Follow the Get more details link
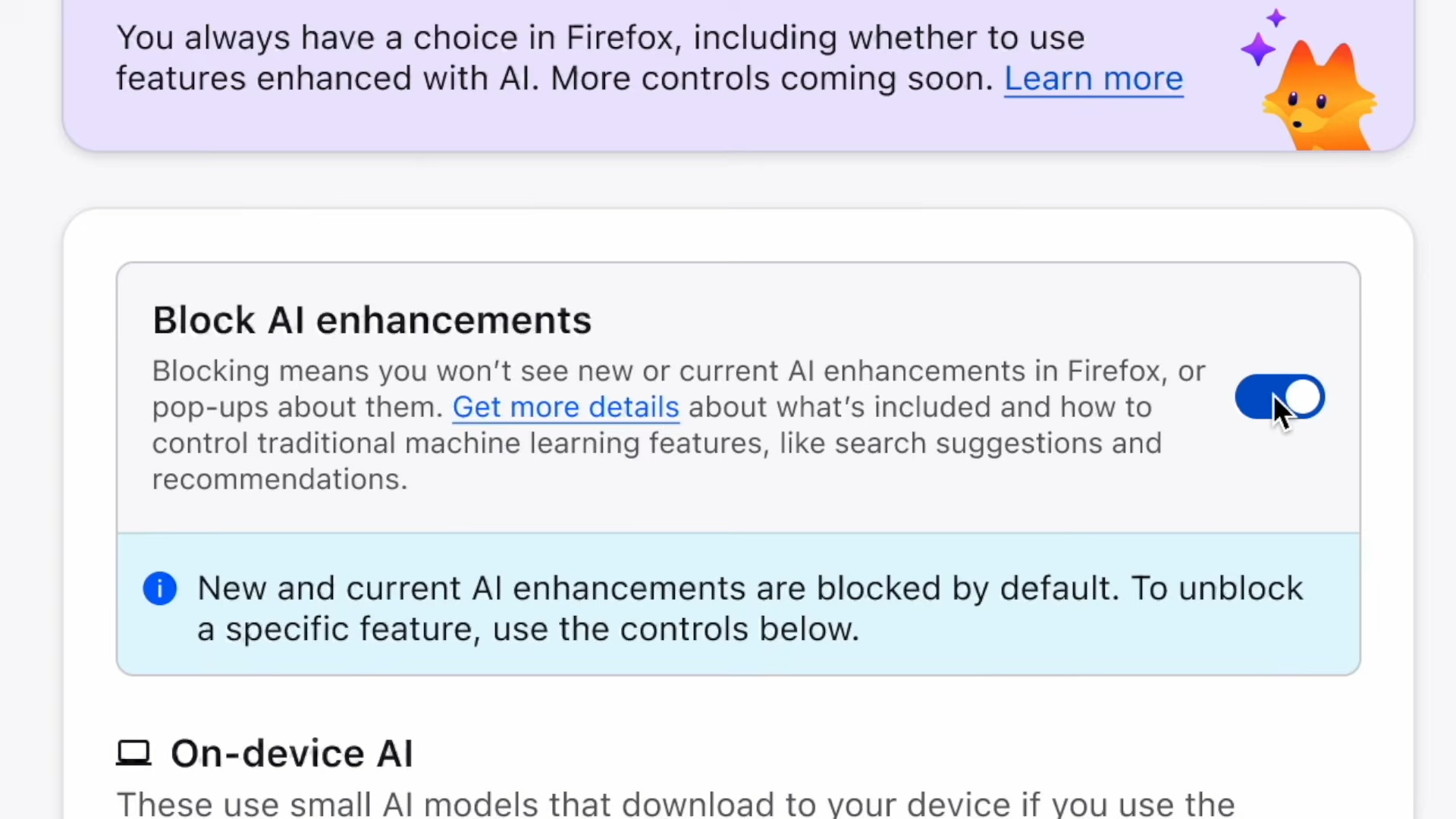Image resolution: width=1456 pixels, height=819 pixels. point(566,406)
